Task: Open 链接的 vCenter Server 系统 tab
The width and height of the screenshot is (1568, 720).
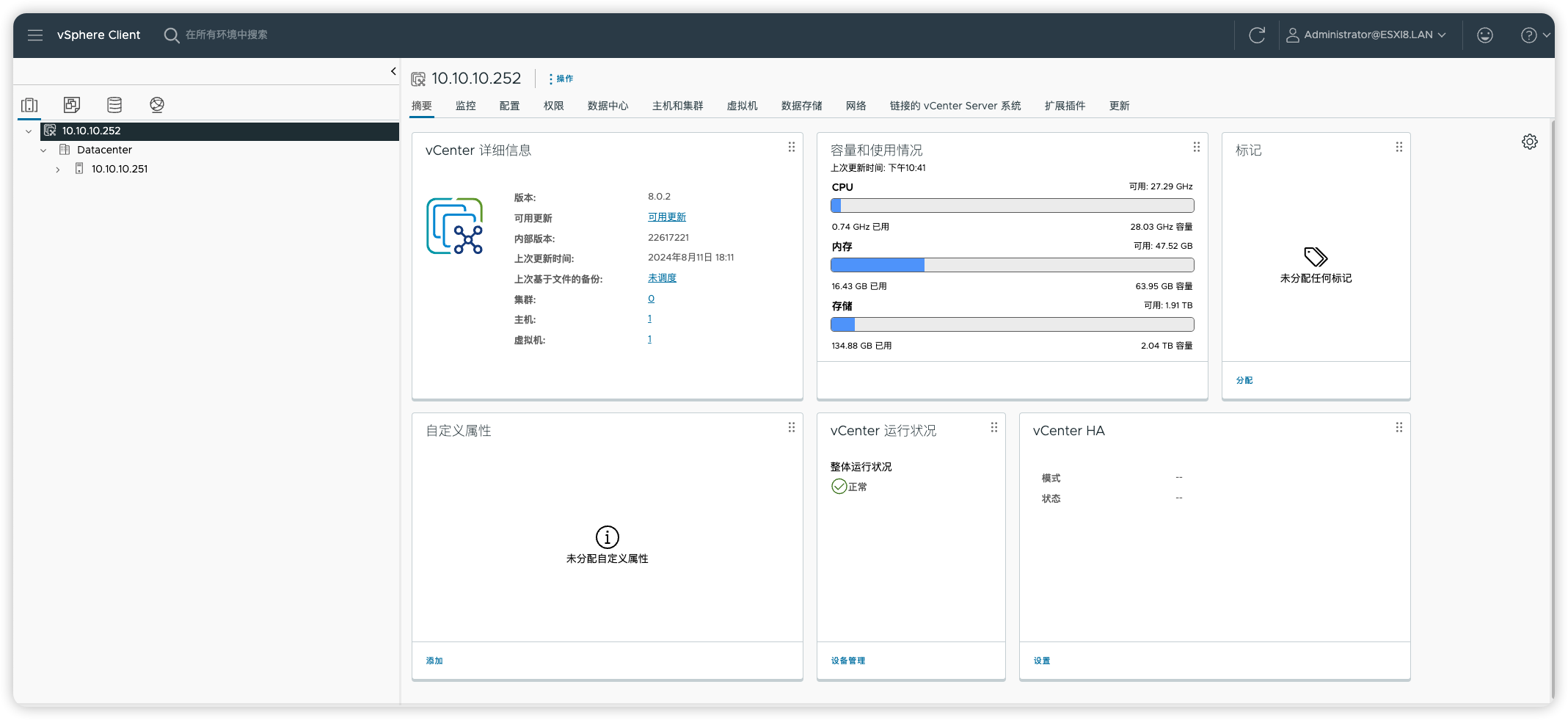Action: [x=955, y=106]
